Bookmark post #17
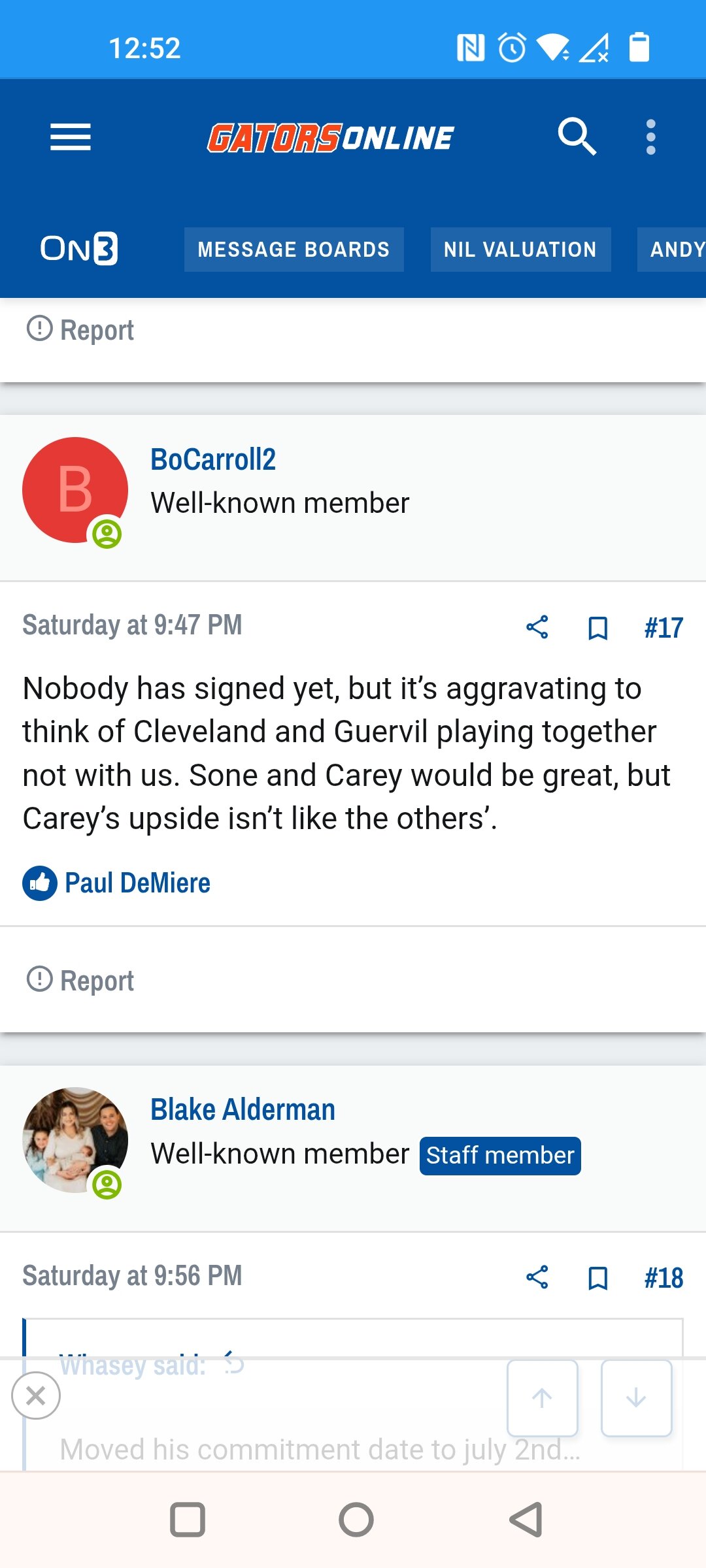 598,628
